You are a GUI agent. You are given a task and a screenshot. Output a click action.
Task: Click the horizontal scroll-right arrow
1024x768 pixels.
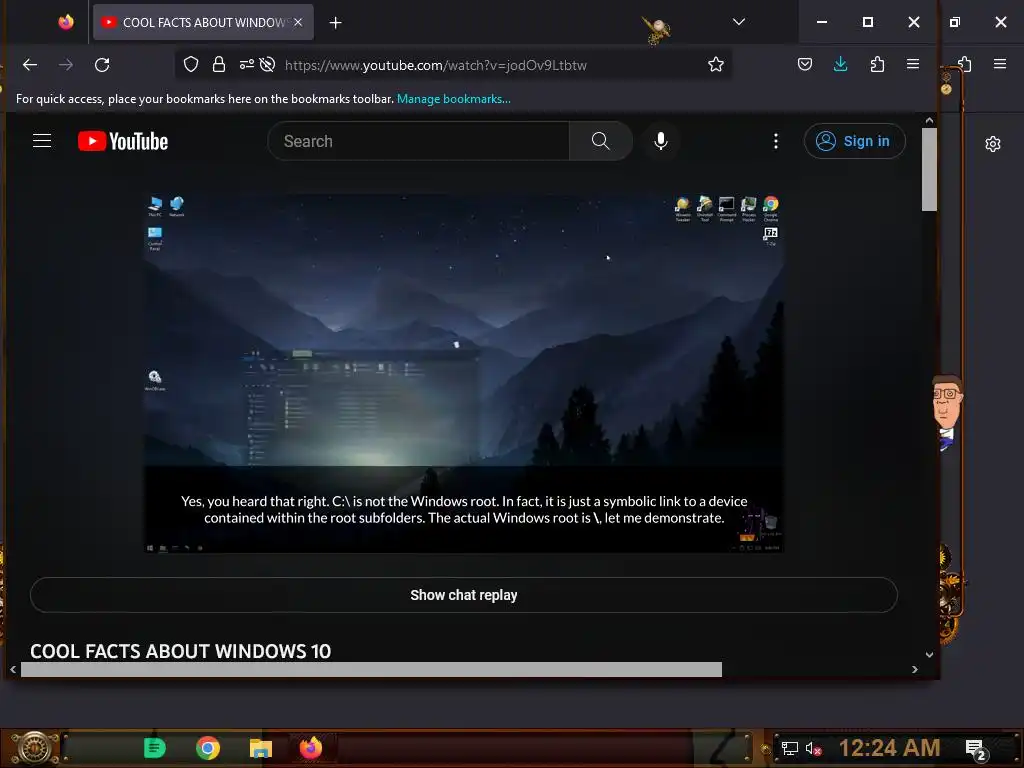tap(914, 669)
